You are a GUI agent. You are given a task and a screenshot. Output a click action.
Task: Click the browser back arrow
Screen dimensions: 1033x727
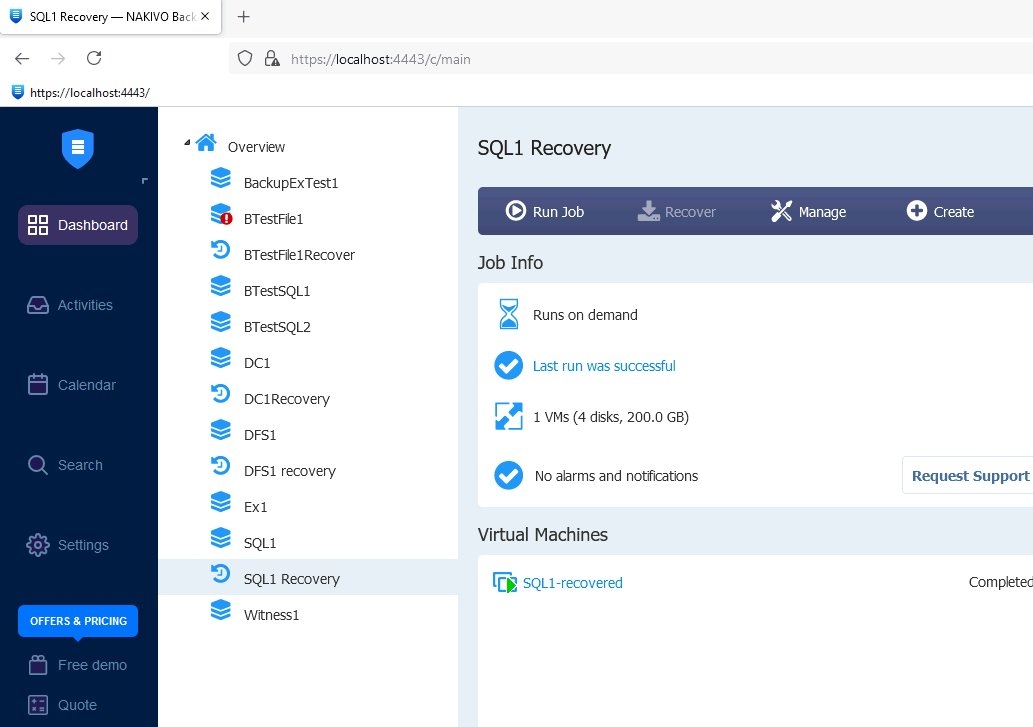22,59
